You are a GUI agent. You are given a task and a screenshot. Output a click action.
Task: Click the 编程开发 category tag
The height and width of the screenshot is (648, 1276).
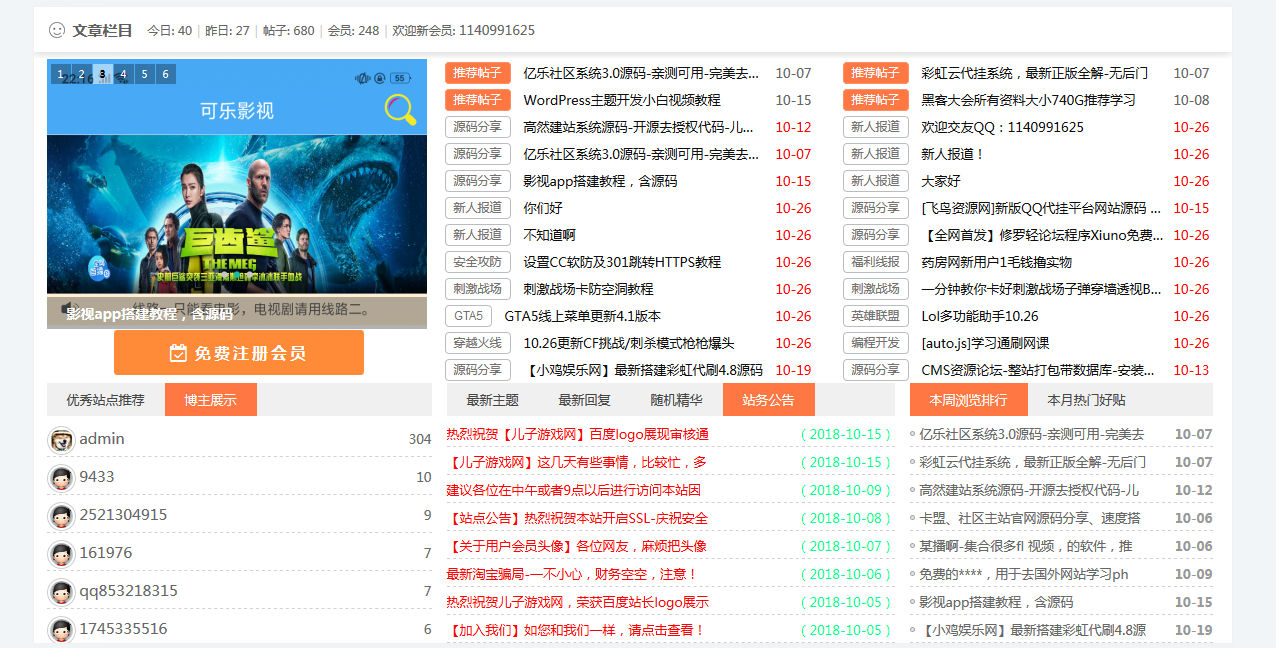click(875, 343)
